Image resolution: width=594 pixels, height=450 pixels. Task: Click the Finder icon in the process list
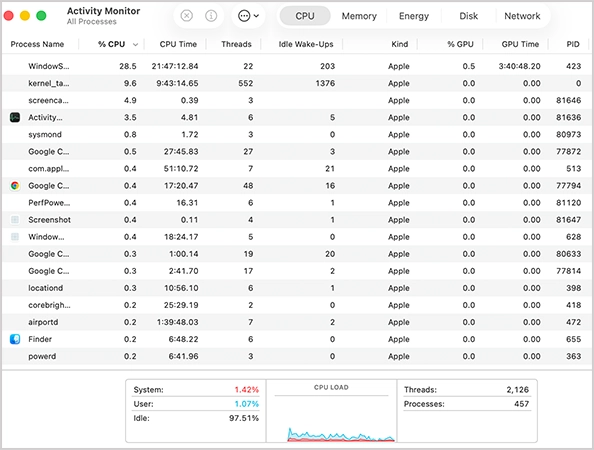(15, 339)
